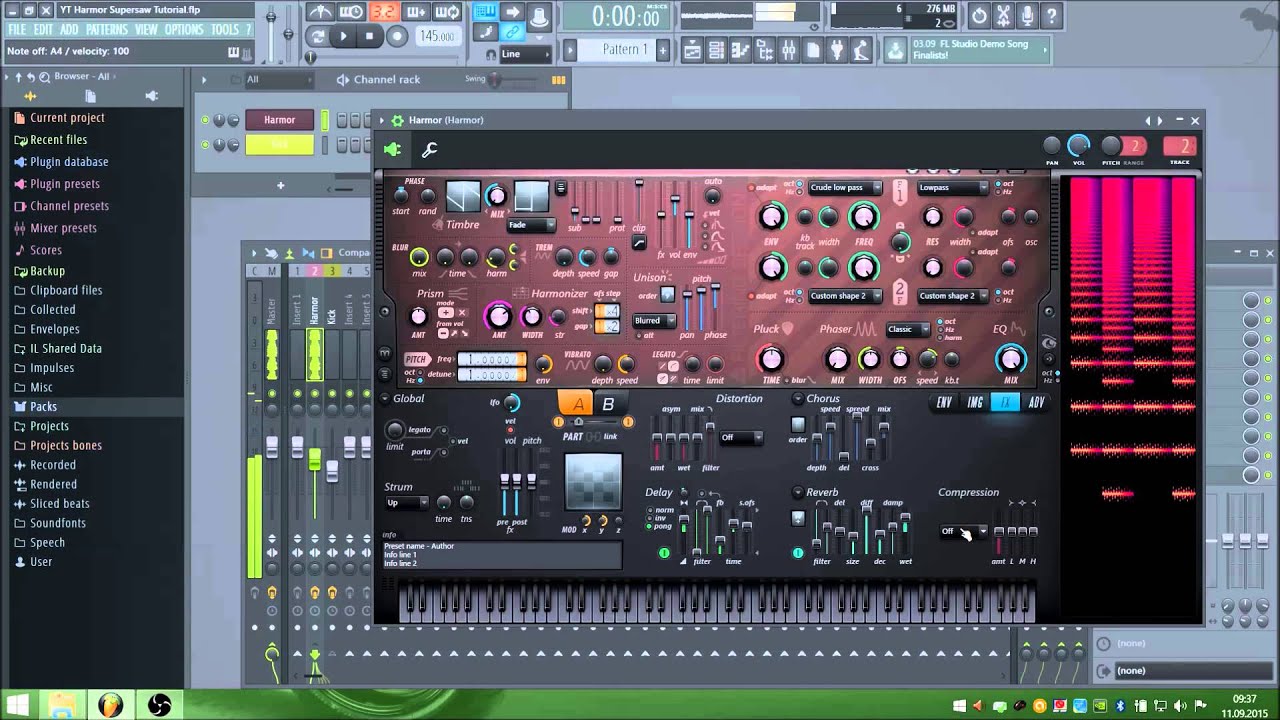Image resolution: width=1280 pixels, height=720 pixels.
Task: Toggle the Reverb enable green button
Action: [x=798, y=553]
